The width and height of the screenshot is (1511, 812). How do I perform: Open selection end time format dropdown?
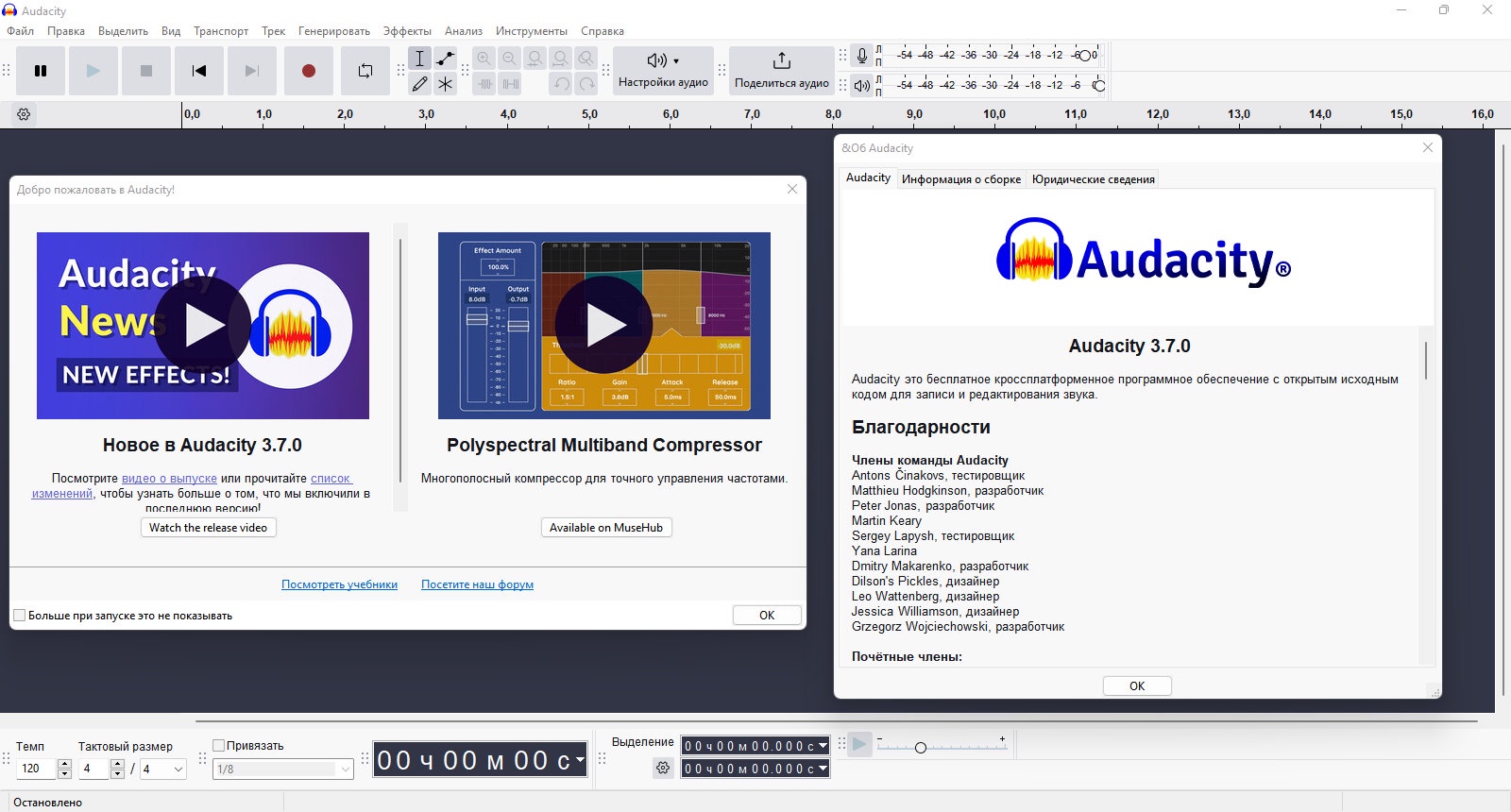[823, 769]
